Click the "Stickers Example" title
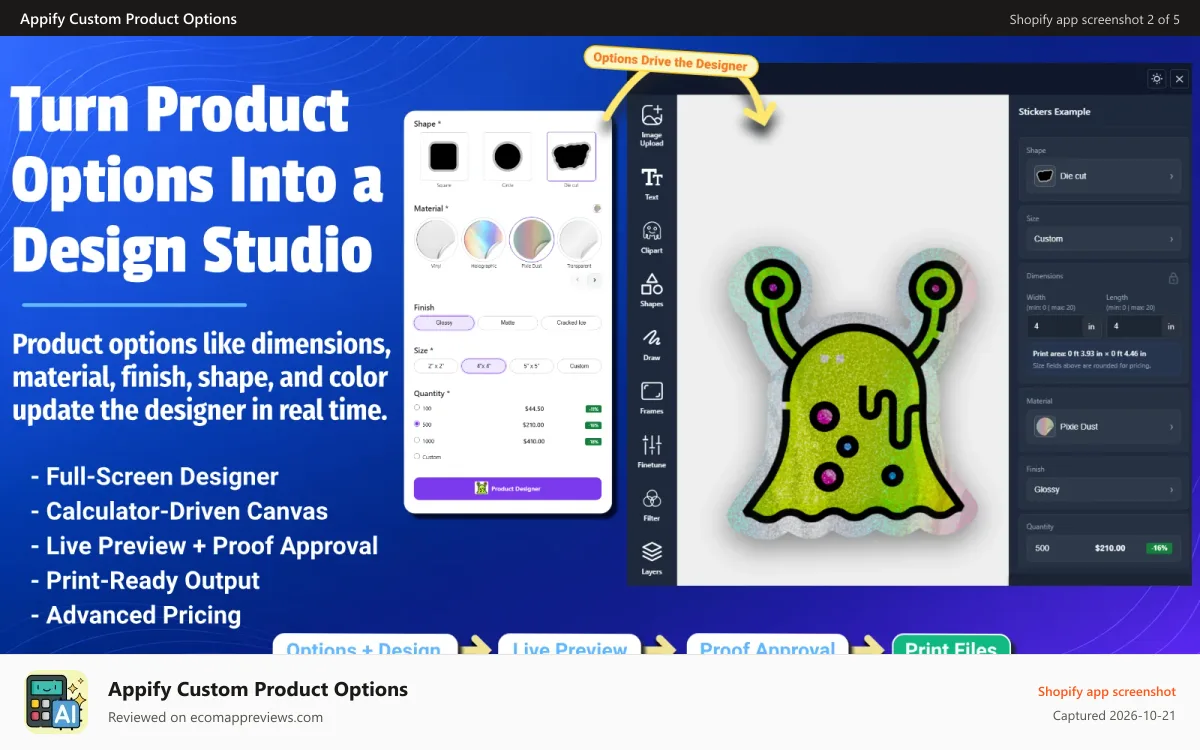The height and width of the screenshot is (750, 1200). point(1054,112)
